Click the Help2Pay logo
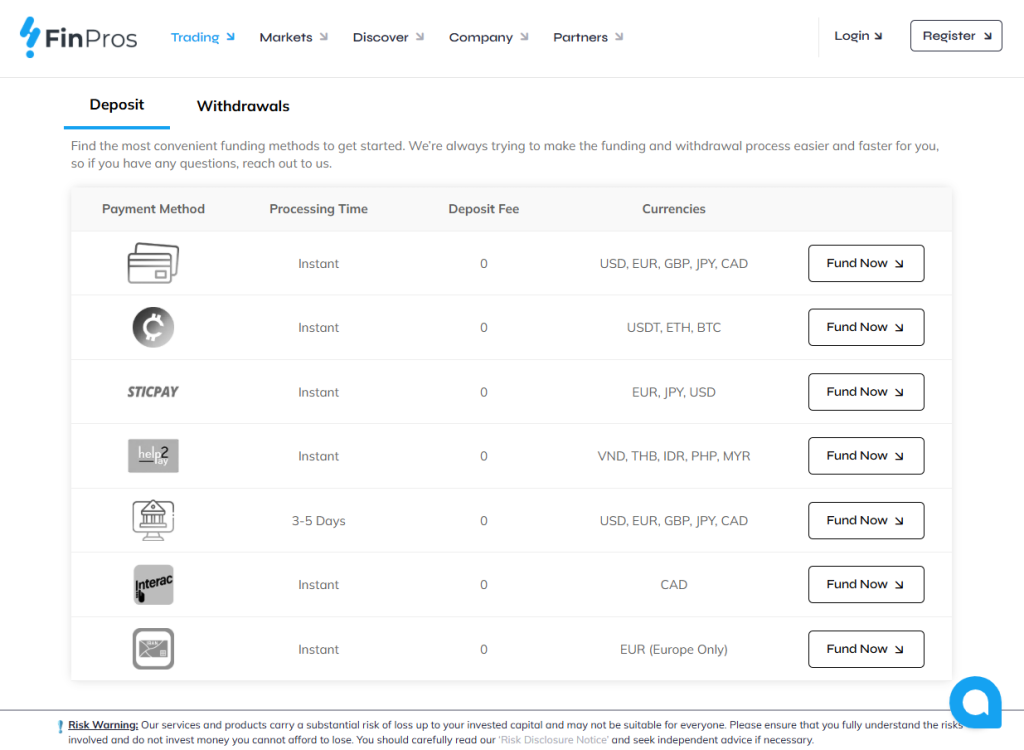Viewport: 1024px width, 750px height. point(153,456)
